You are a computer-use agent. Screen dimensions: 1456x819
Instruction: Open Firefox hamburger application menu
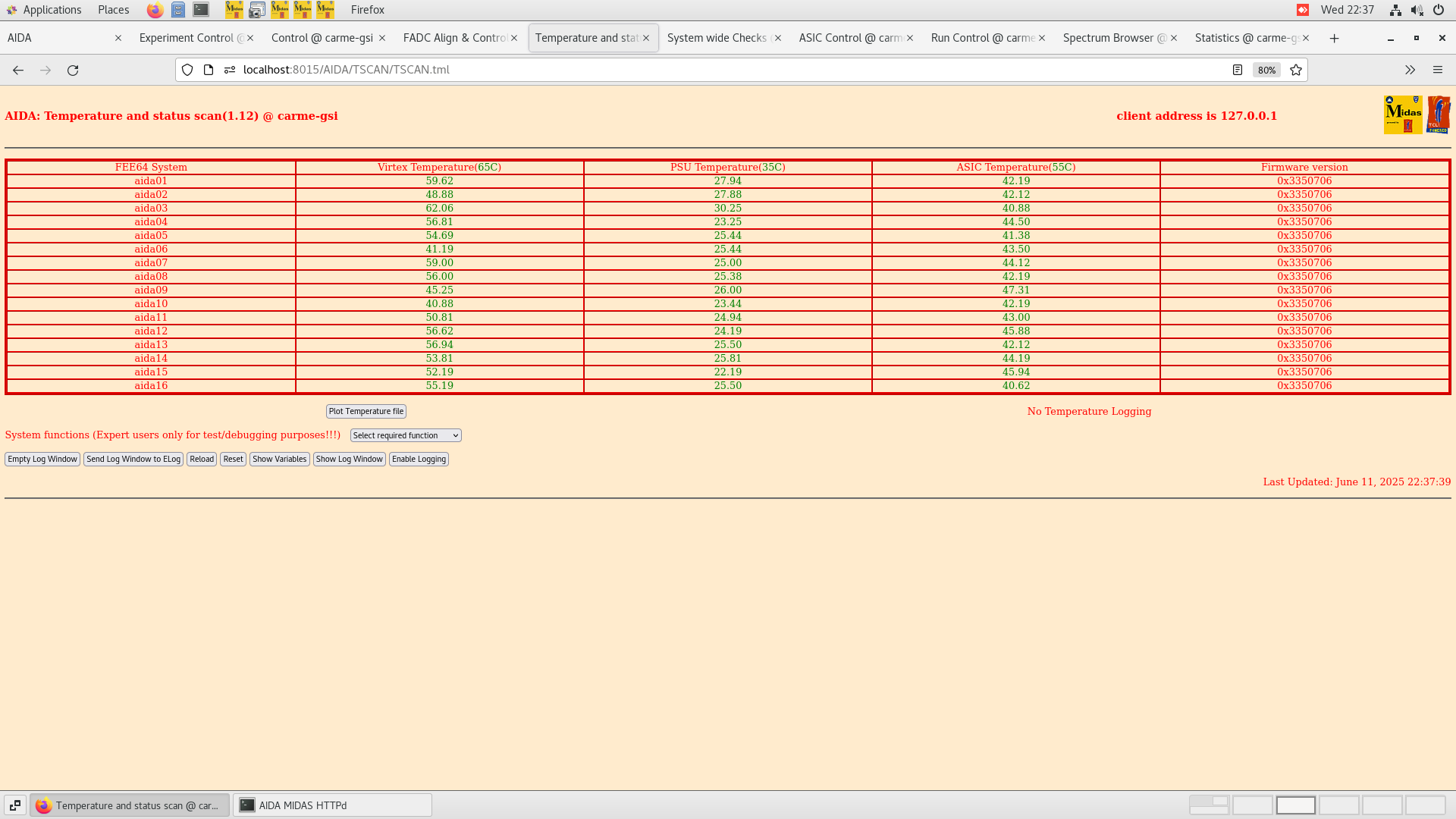[x=1437, y=70]
